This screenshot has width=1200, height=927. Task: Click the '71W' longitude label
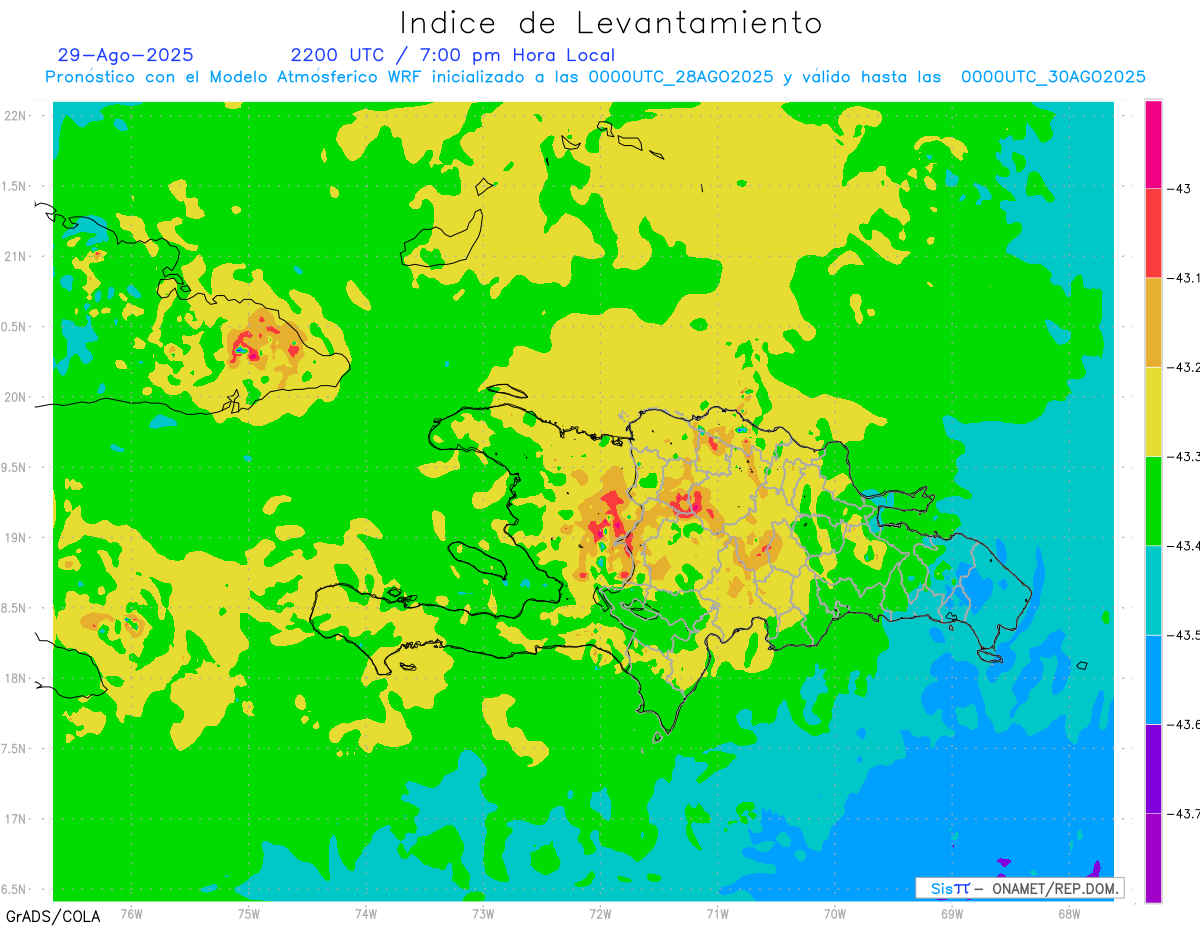pos(717,913)
